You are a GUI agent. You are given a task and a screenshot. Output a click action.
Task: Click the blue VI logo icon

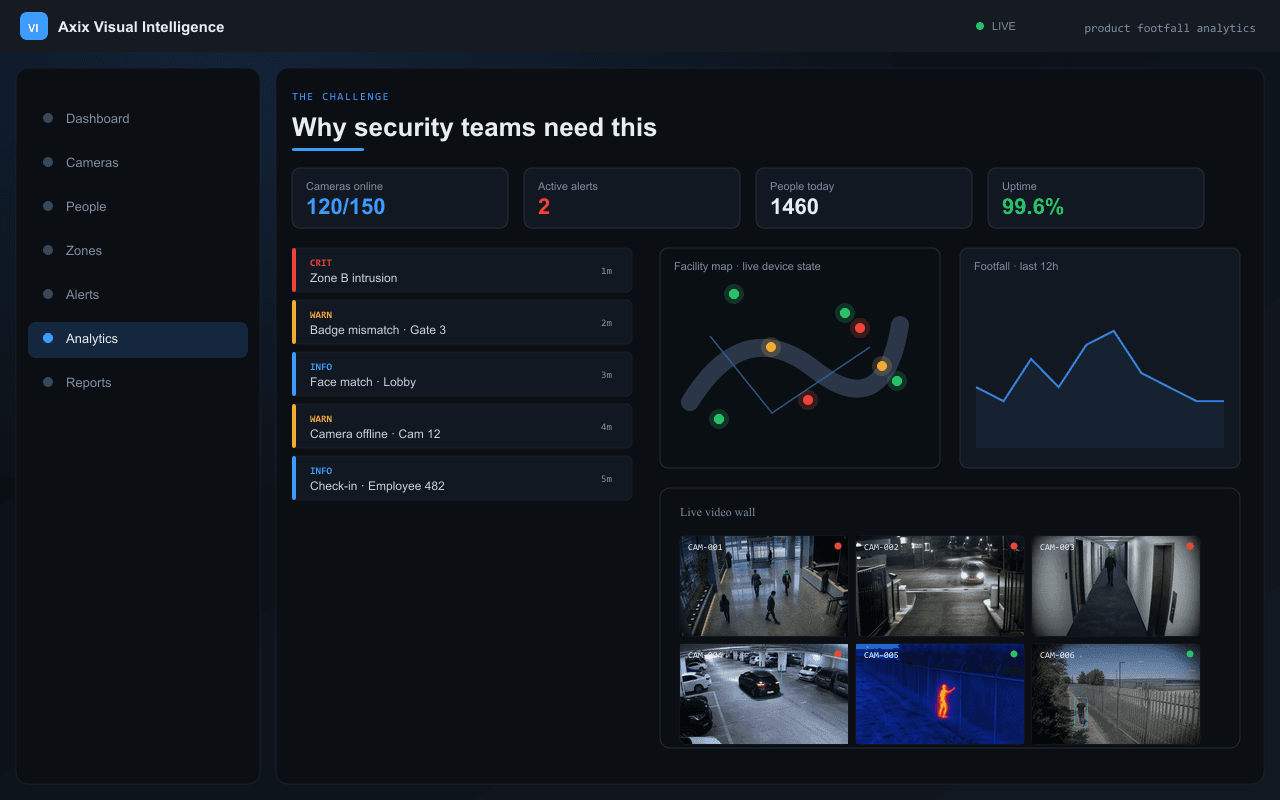tap(34, 27)
